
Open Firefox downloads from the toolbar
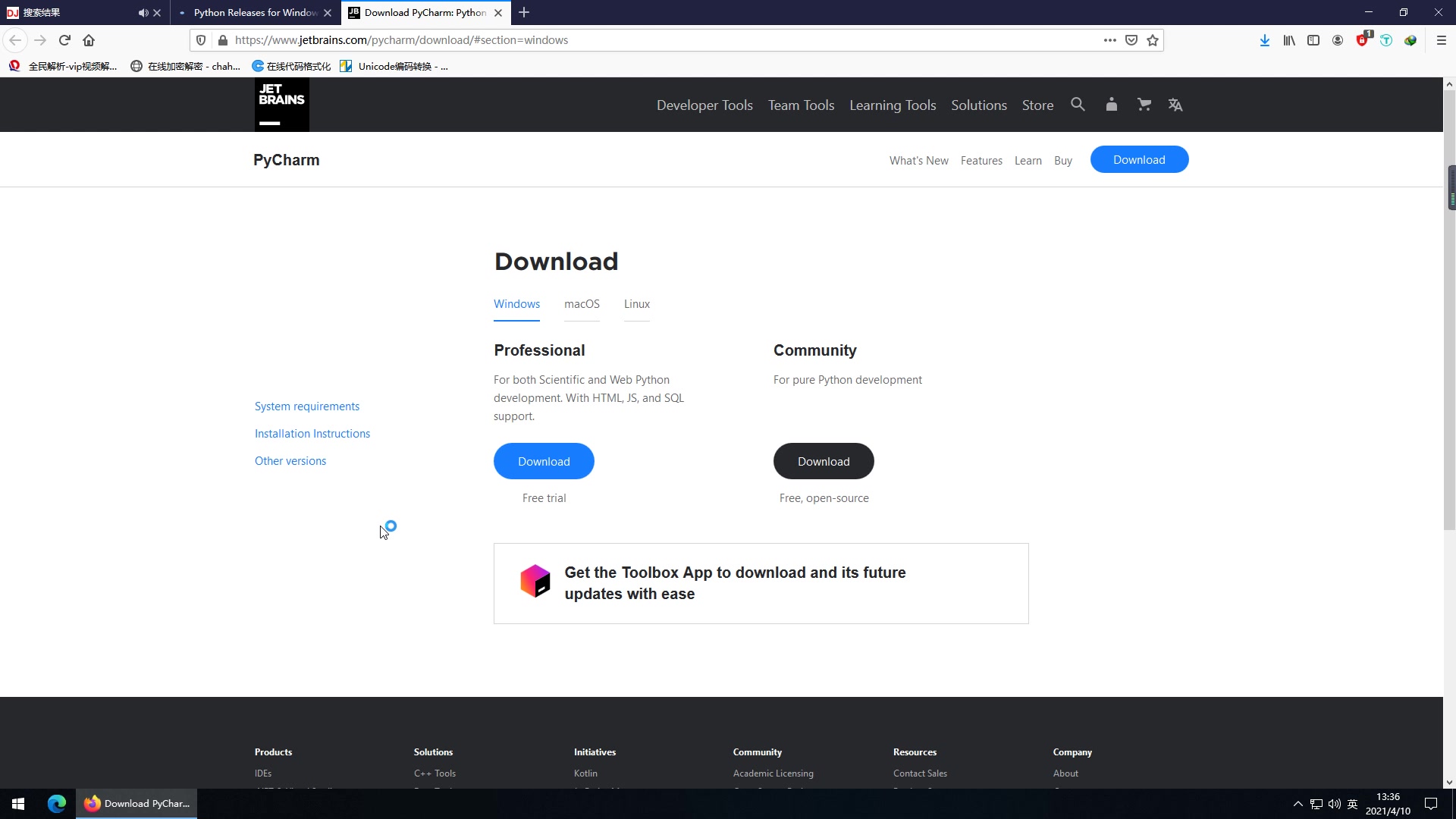pyautogui.click(x=1264, y=40)
